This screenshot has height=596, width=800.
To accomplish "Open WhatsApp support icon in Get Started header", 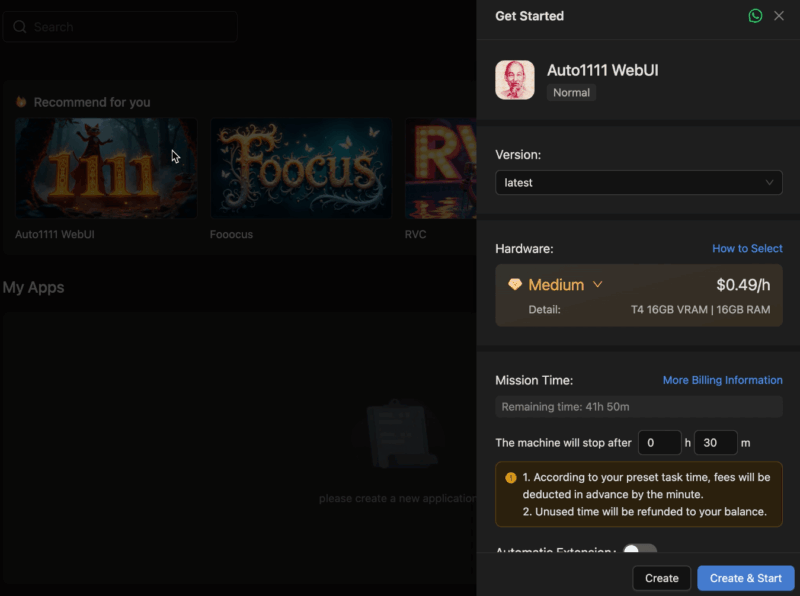I will click(x=755, y=16).
